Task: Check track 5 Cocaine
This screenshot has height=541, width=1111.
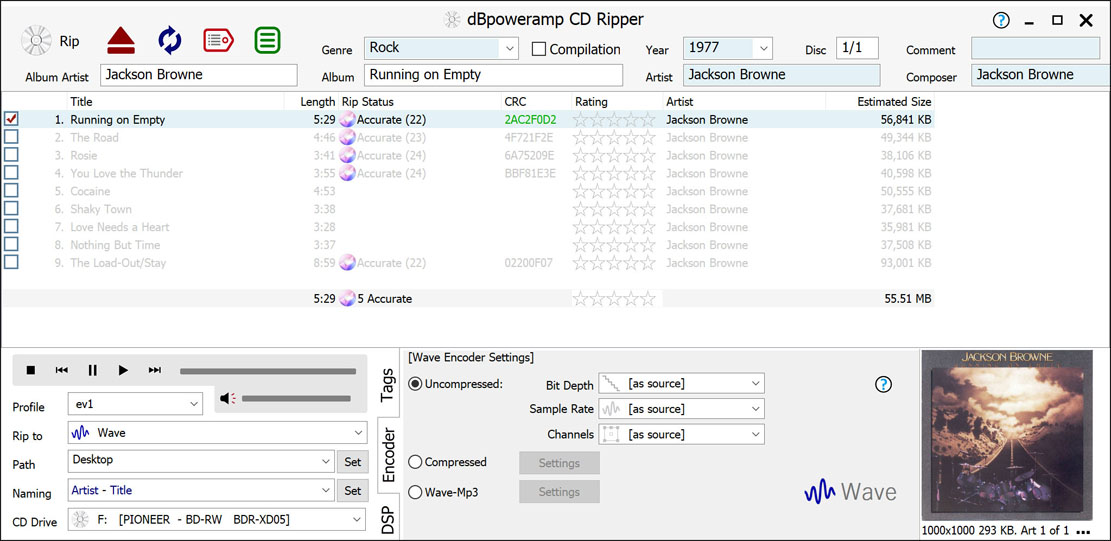Action: pos(11,190)
